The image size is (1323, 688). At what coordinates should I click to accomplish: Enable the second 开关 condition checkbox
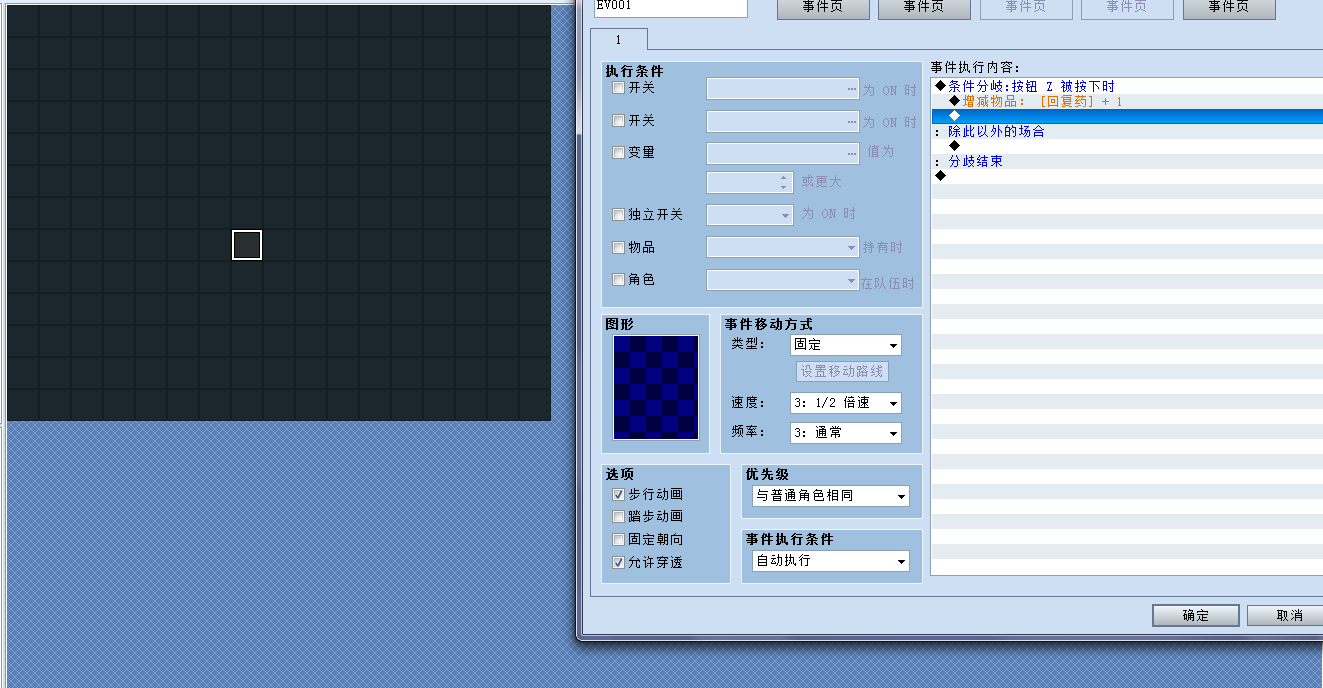pyautogui.click(x=618, y=121)
